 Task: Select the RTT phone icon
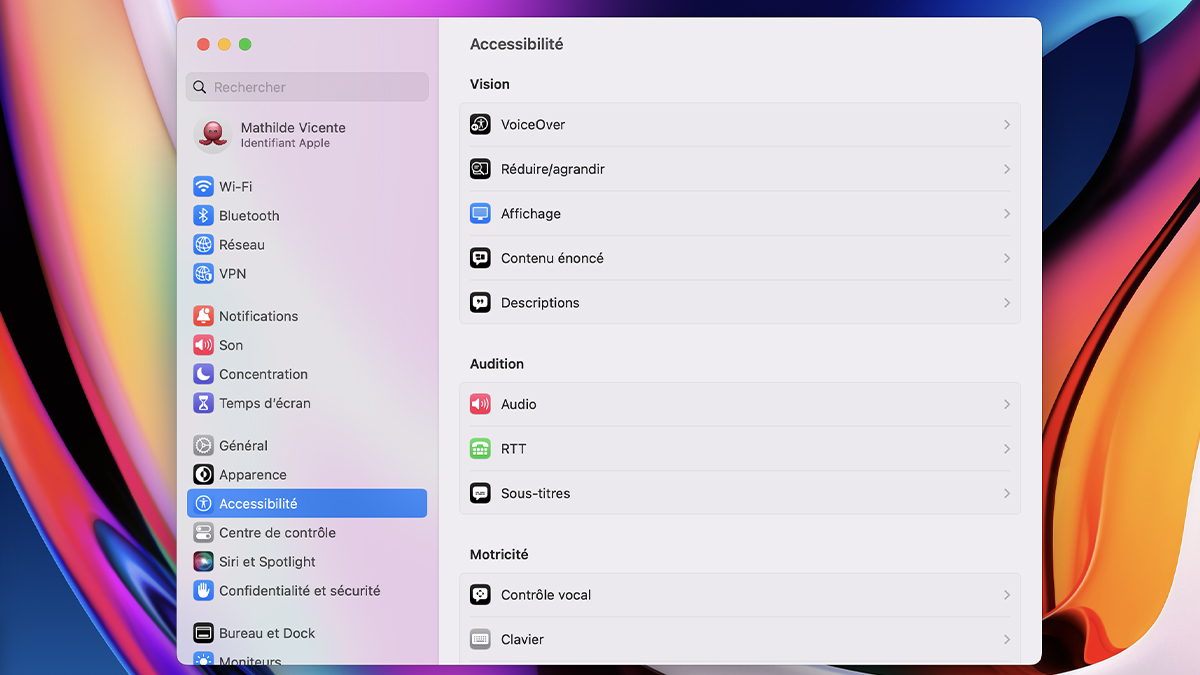[x=480, y=449]
